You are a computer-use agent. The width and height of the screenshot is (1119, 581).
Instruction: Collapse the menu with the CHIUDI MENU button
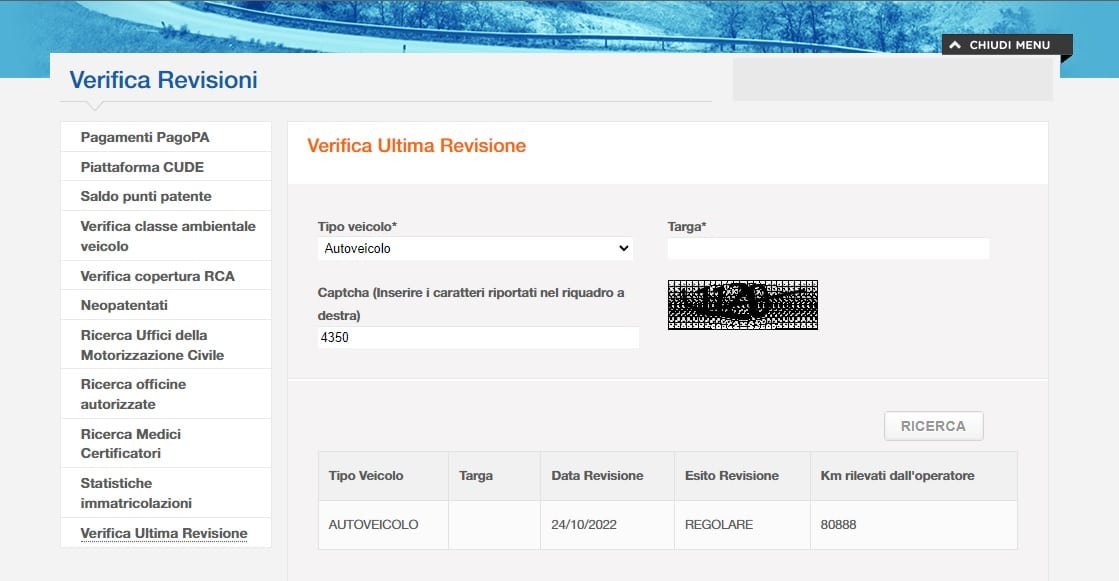coord(1007,44)
